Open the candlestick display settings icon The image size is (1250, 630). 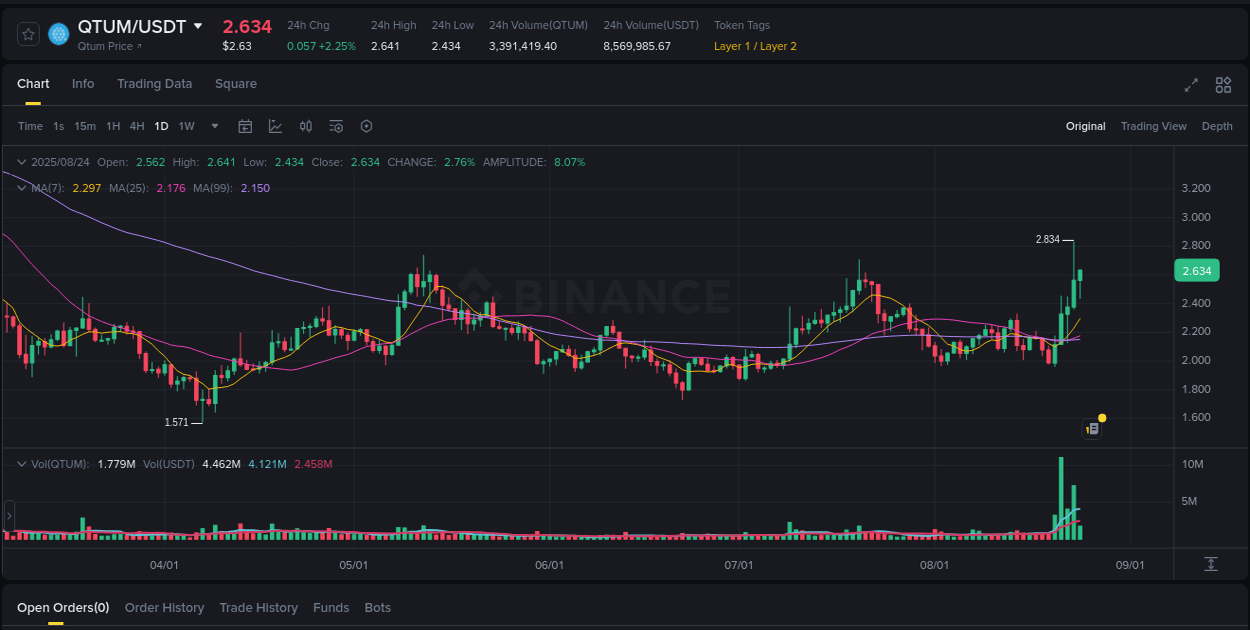pos(306,126)
